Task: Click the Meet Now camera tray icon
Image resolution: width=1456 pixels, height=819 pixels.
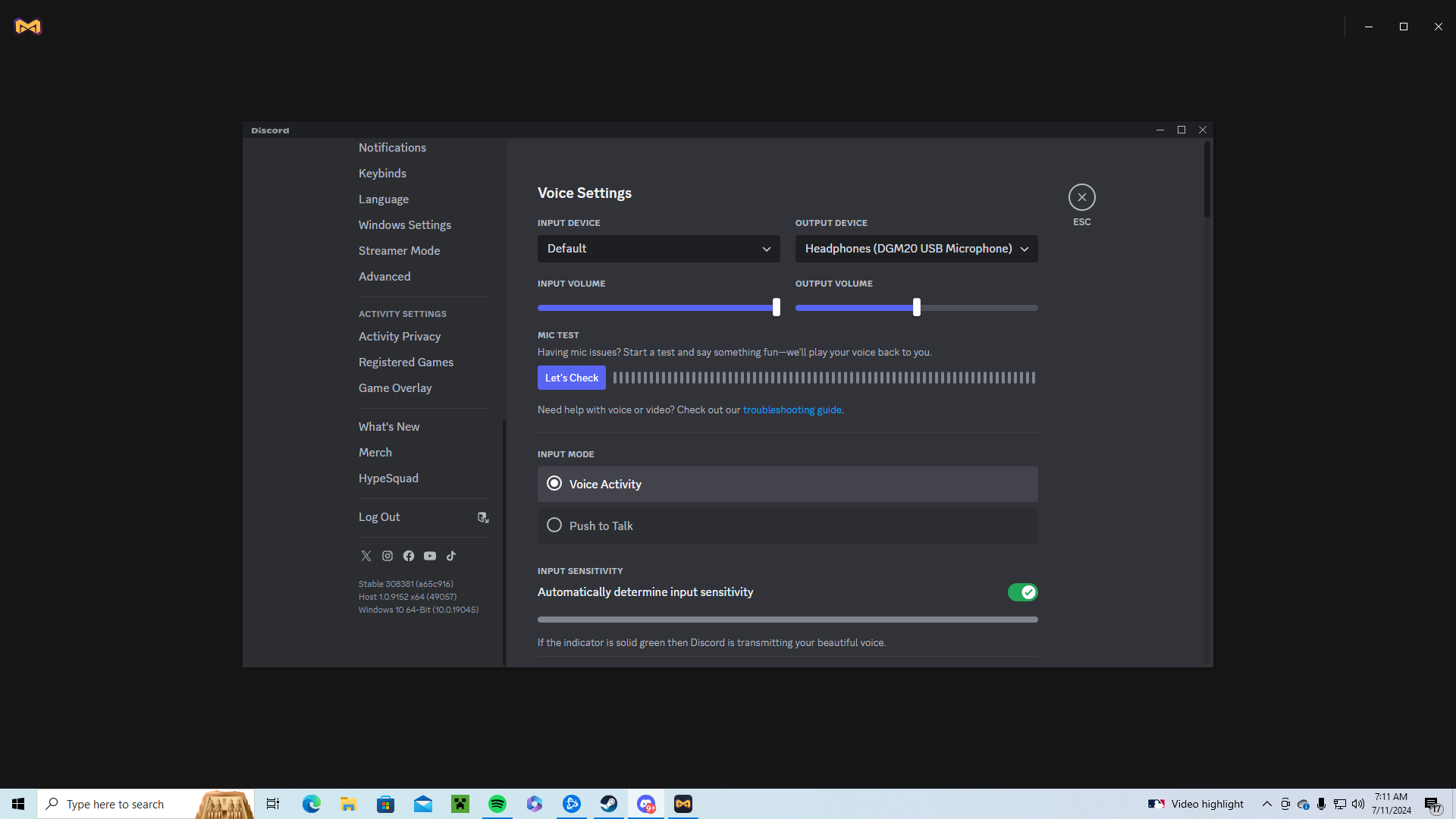Action: click(x=1285, y=804)
